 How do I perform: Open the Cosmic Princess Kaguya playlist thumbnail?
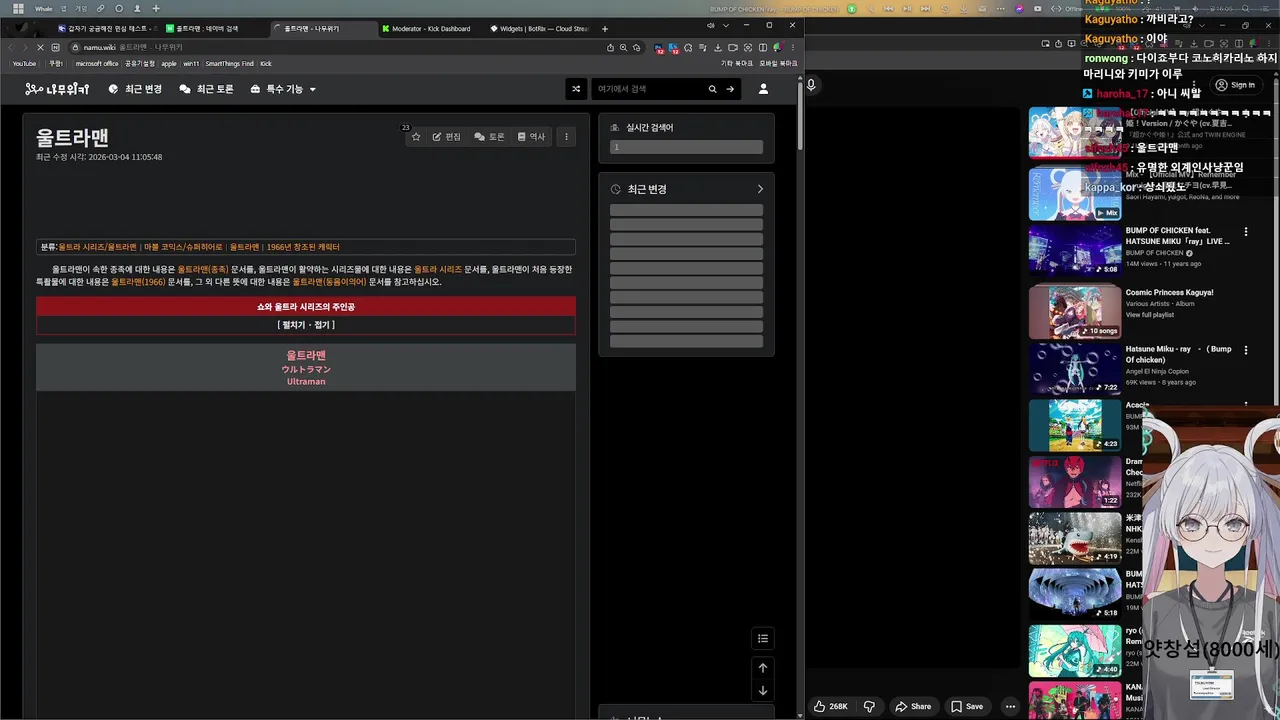point(1075,312)
